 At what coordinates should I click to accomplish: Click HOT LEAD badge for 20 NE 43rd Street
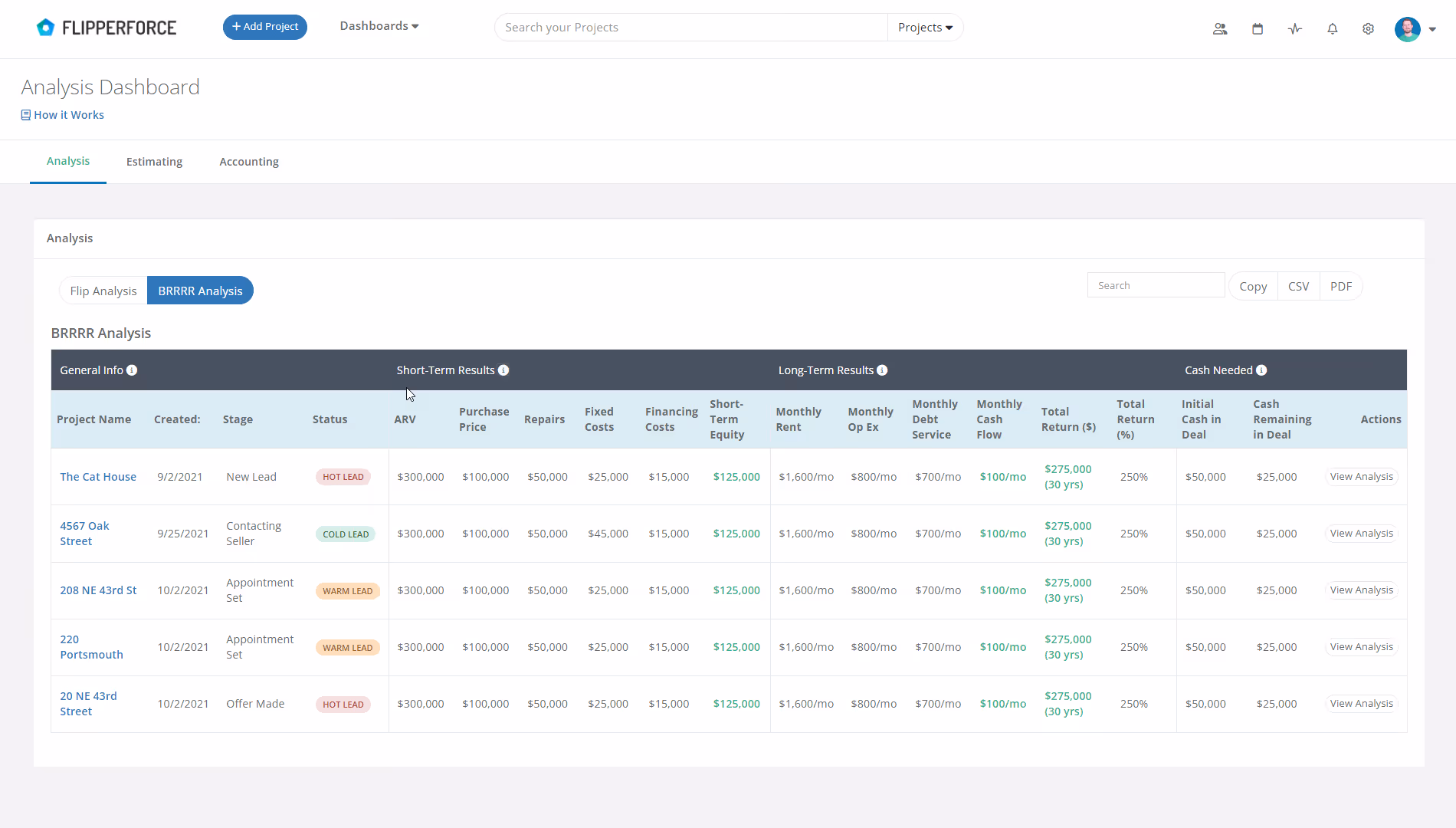coord(343,705)
